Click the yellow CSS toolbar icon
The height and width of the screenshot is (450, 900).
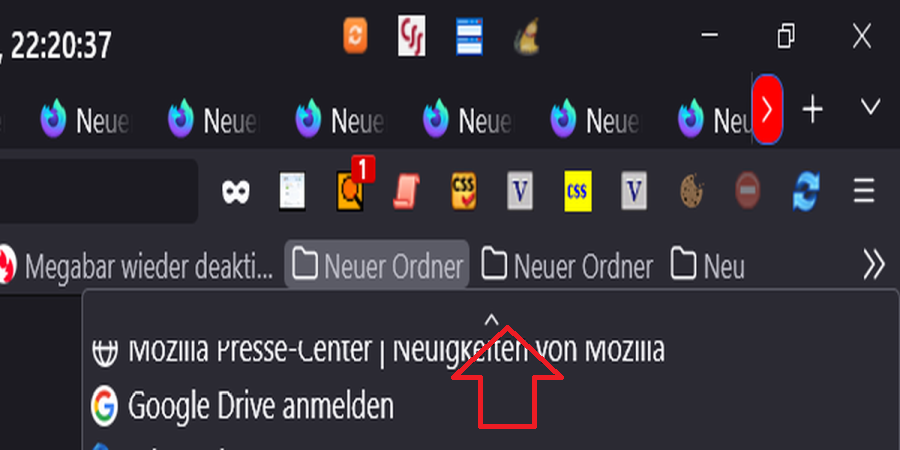577,191
